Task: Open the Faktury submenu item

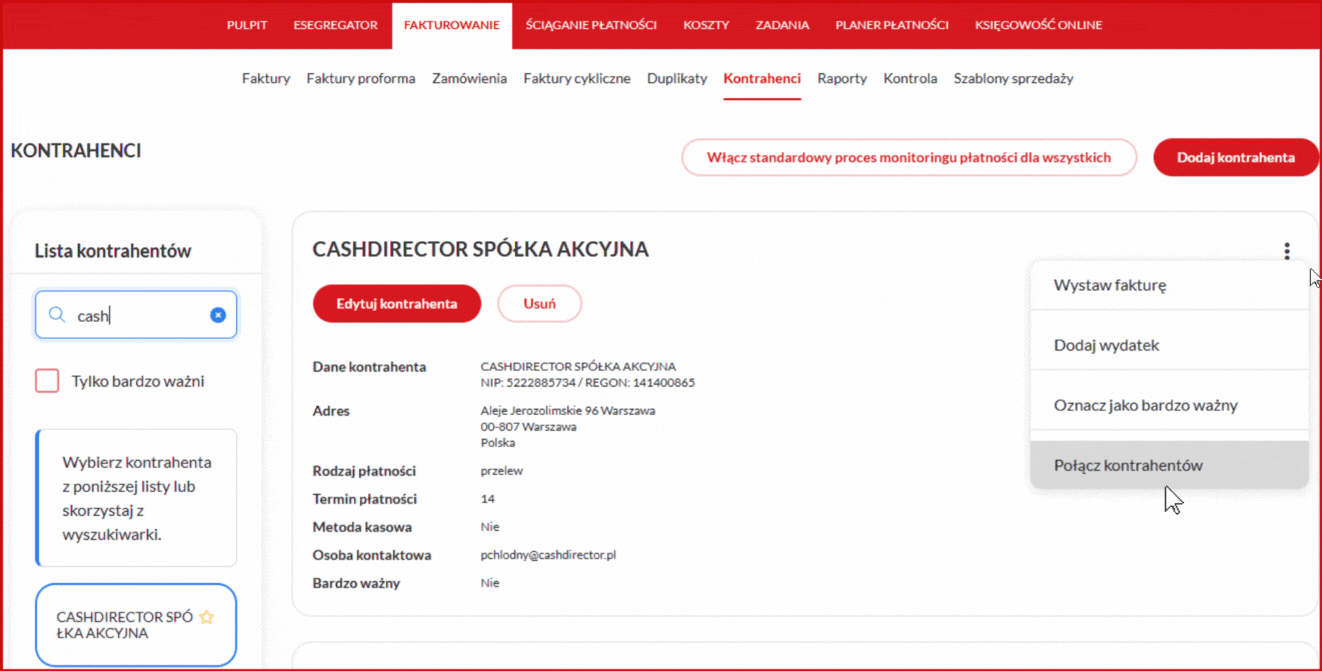Action: click(266, 78)
